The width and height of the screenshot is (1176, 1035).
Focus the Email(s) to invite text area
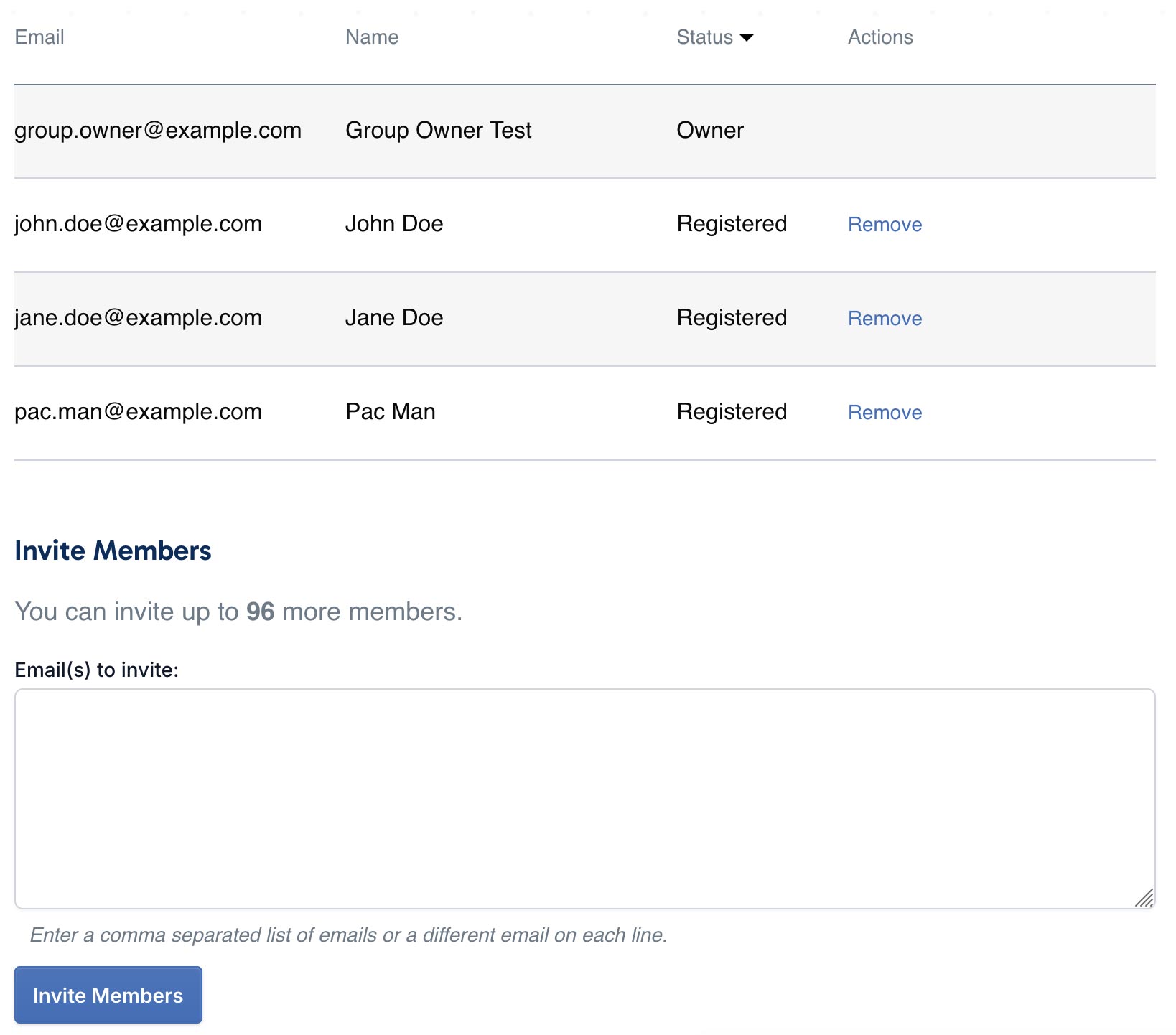pyautogui.click(x=584, y=798)
